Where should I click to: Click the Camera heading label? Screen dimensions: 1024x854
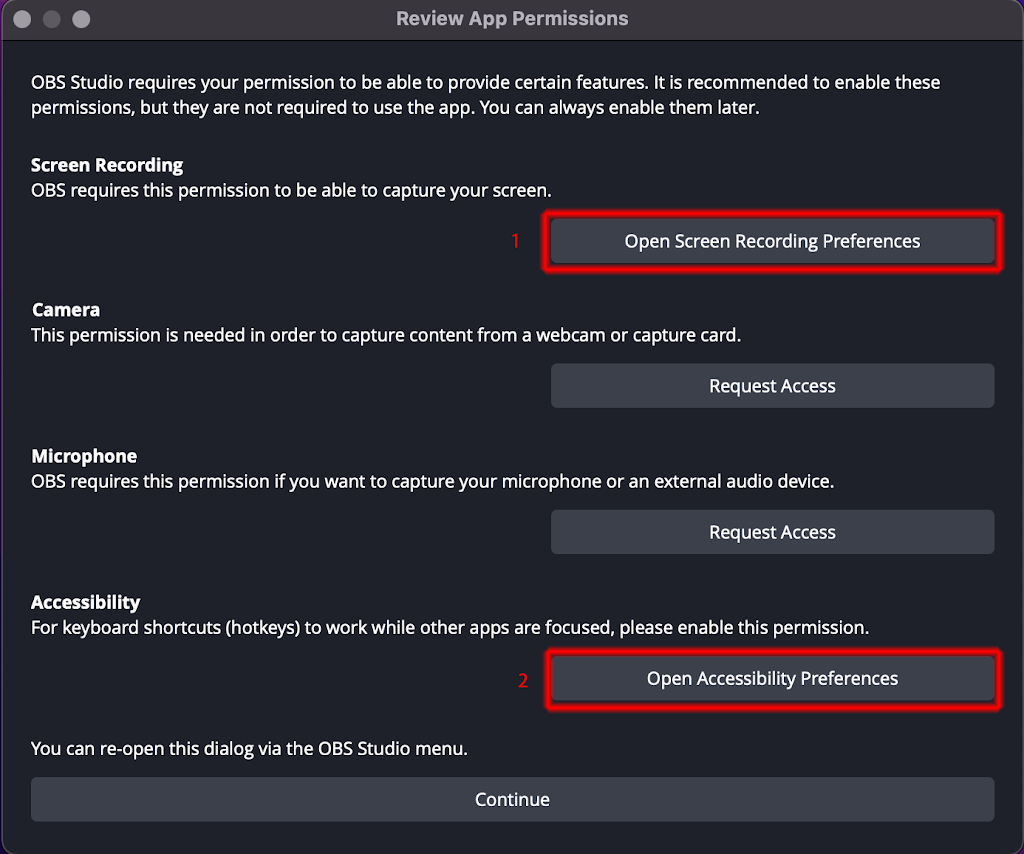click(x=66, y=310)
